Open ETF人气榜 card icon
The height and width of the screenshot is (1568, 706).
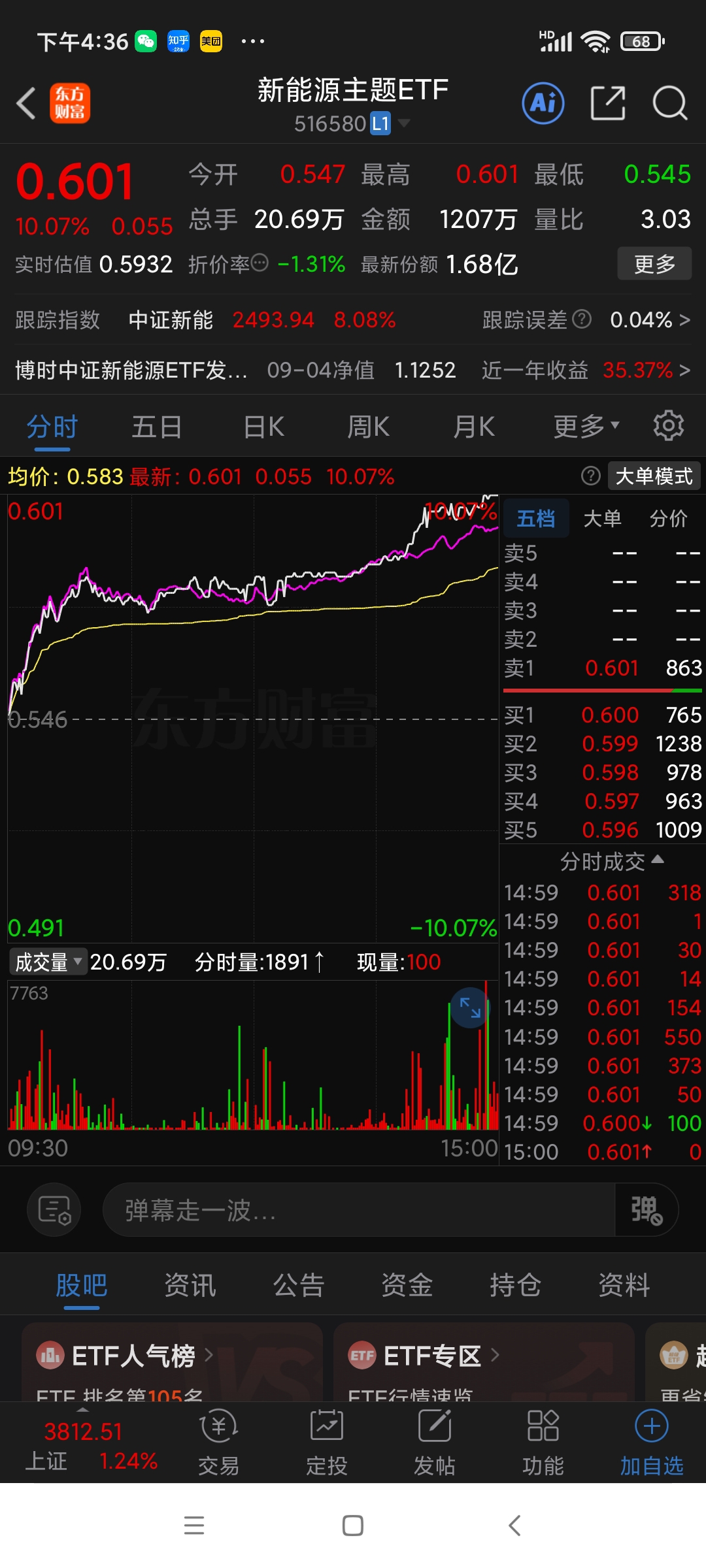pyautogui.click(x=50, y=1356)
